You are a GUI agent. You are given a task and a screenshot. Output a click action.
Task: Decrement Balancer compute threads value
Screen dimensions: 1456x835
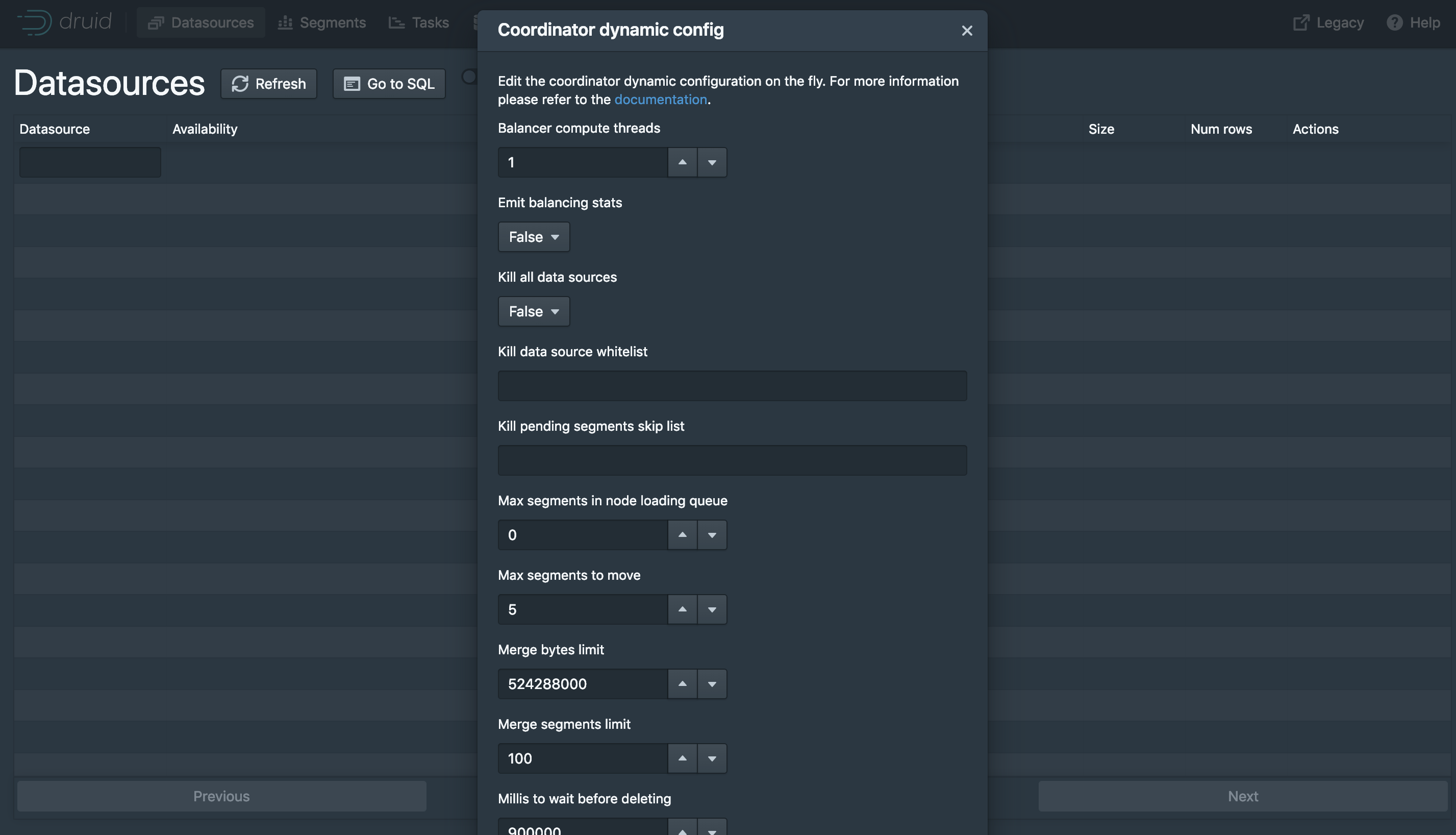[x=711, y=162]
